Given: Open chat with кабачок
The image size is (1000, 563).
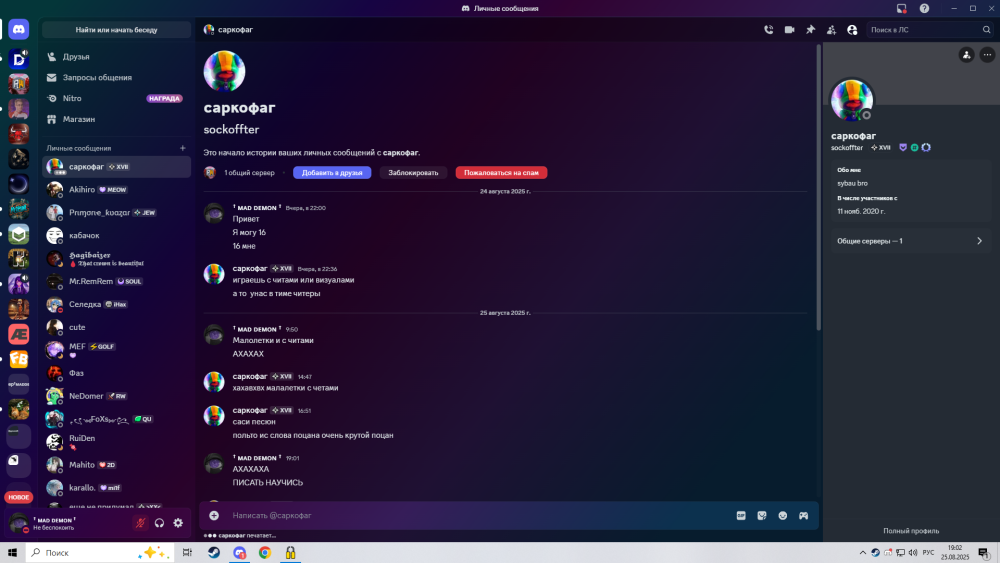Looking at the screenshot, I should tap(116, 235).
